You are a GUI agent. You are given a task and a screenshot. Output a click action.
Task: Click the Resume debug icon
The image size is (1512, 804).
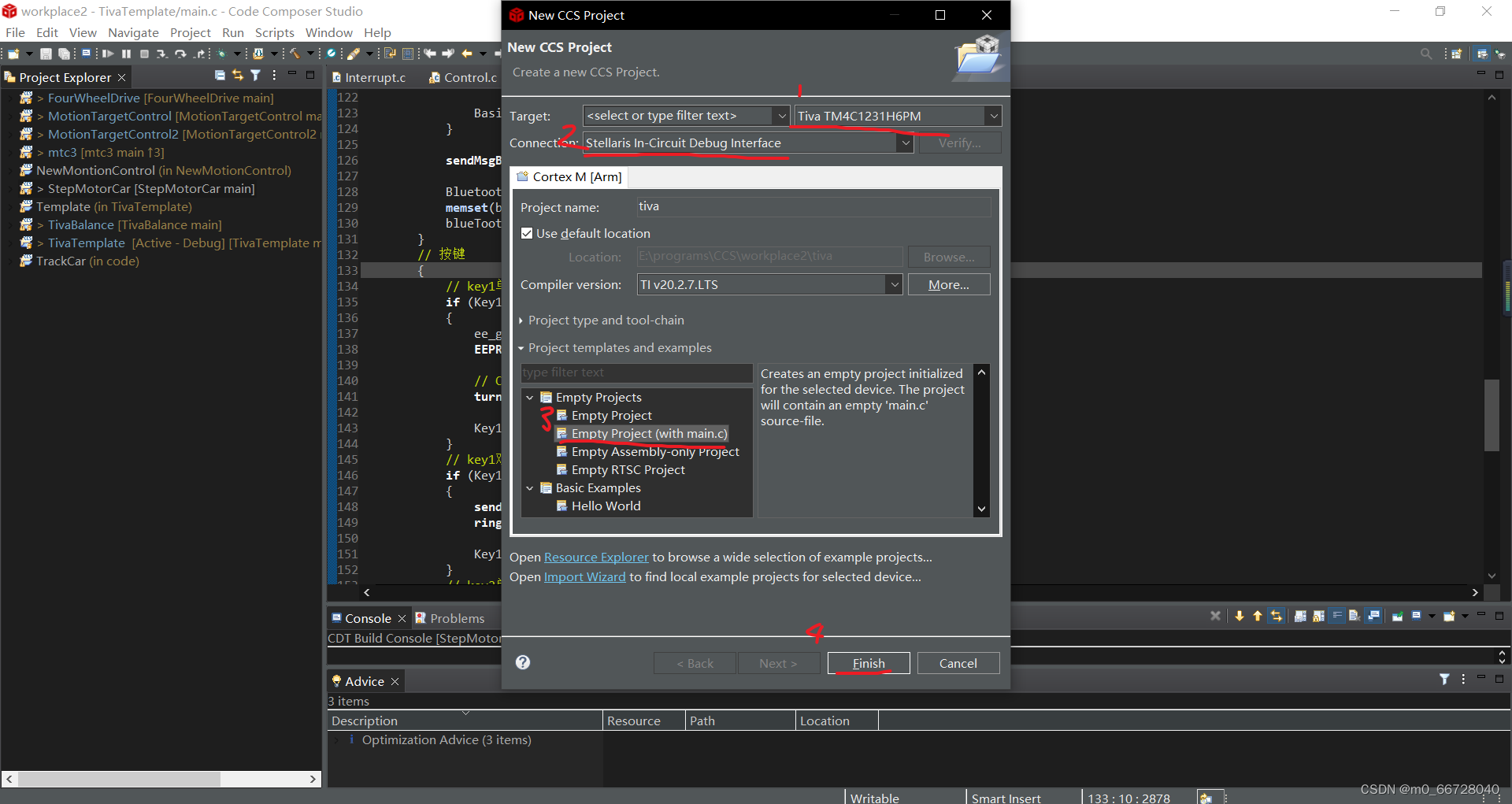click(108, 54)
